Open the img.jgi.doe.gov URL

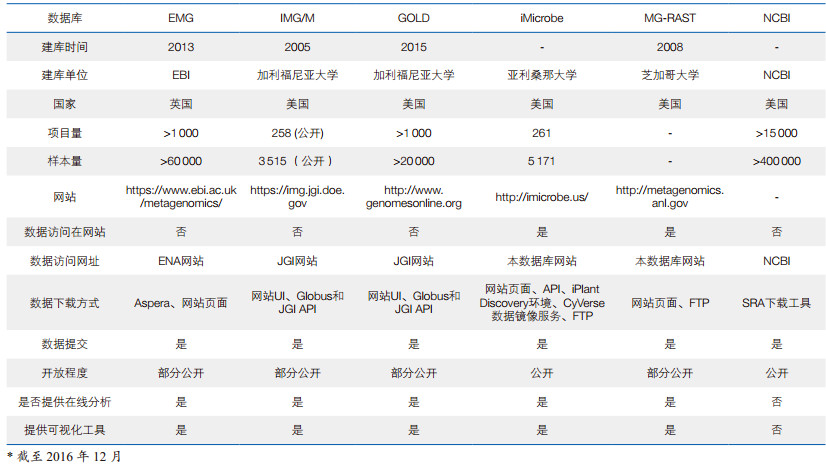pos(297,197)
